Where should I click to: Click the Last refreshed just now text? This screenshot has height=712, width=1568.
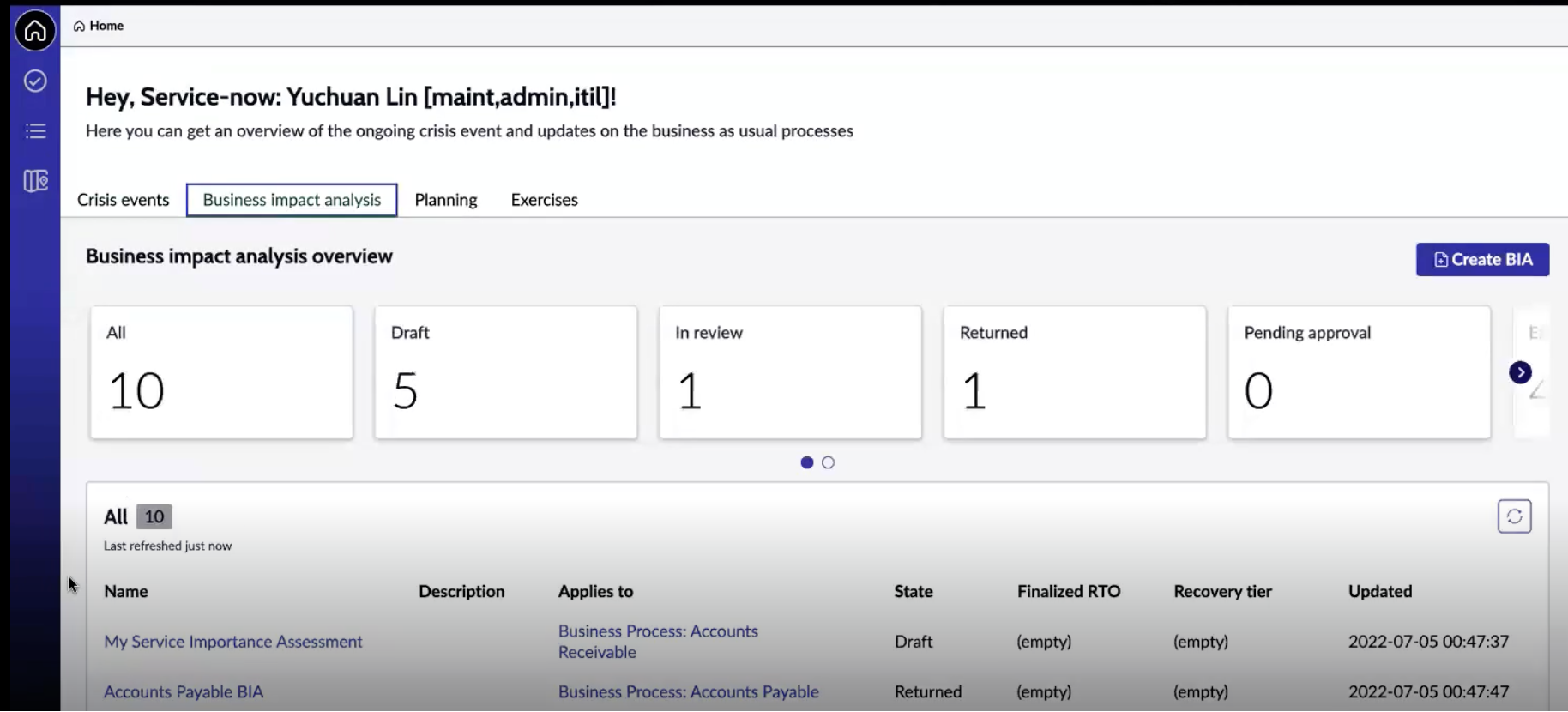click(x=168, y=546)
